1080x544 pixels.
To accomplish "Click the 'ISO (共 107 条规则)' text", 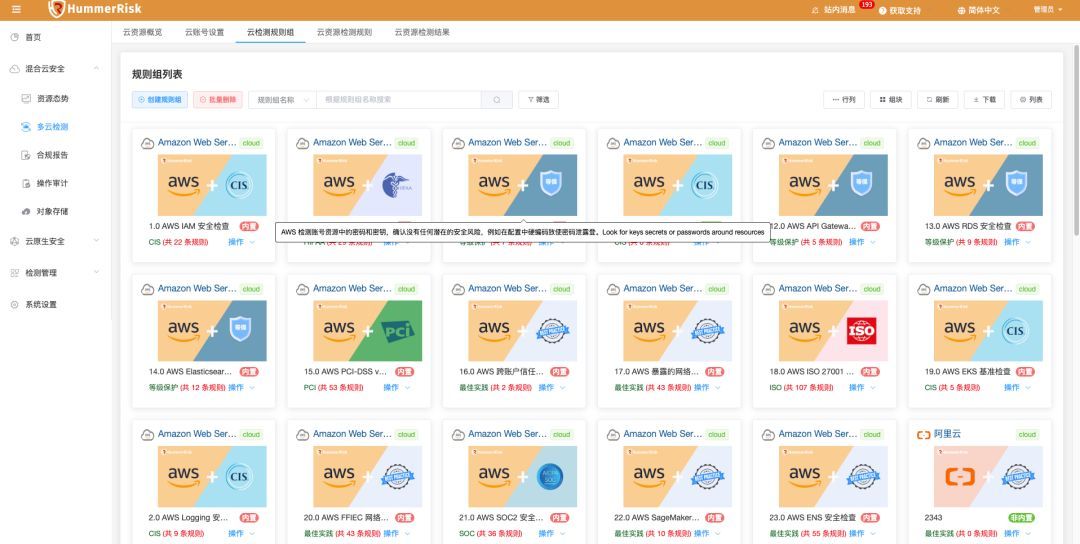I will (801, 388).
